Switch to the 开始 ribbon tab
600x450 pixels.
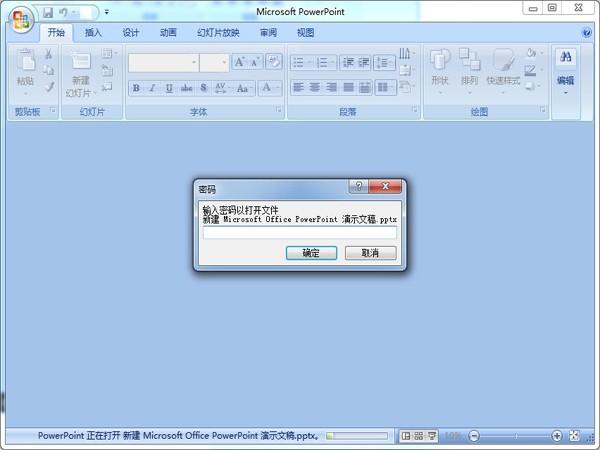(56, 33)
